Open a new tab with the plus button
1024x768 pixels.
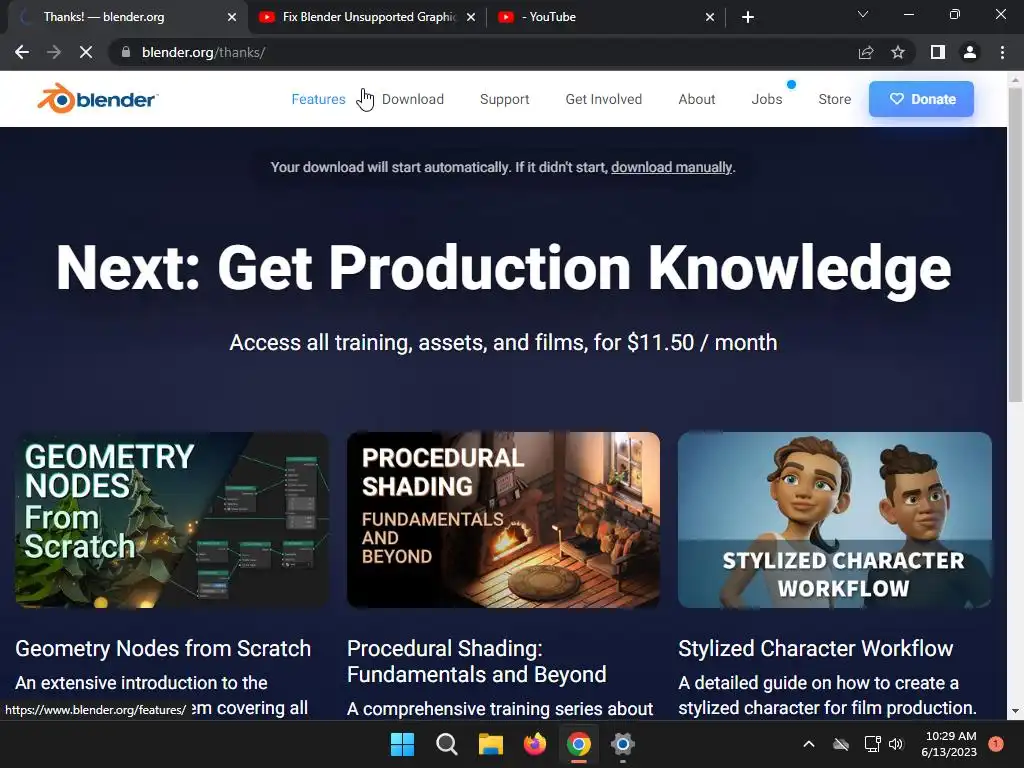[x=748, y=17]
